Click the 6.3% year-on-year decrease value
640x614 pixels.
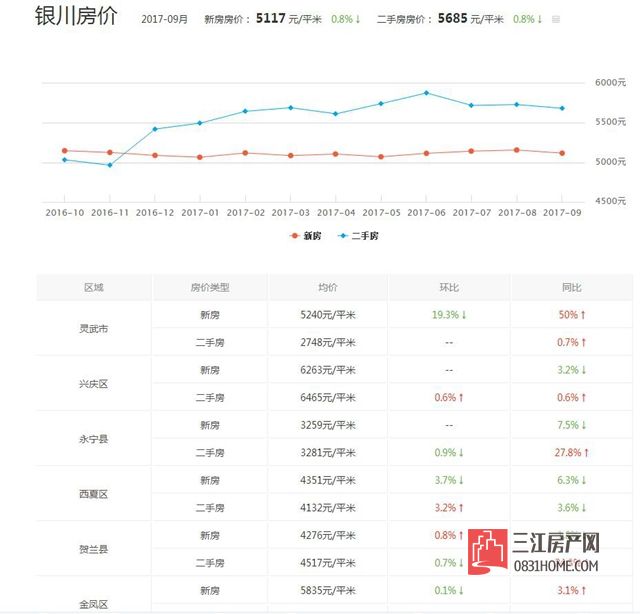571,480
